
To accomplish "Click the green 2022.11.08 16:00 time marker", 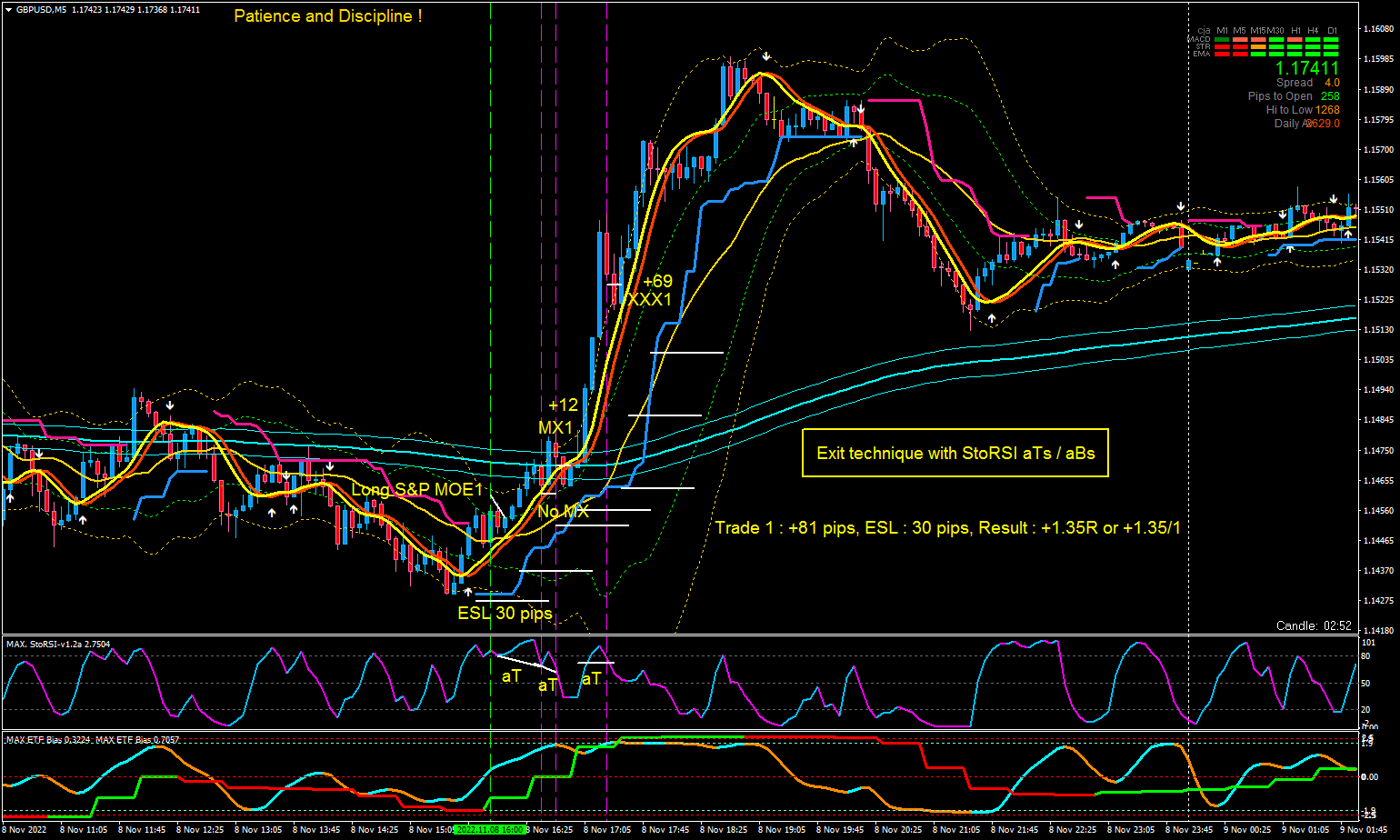I will tap(491, 829).
